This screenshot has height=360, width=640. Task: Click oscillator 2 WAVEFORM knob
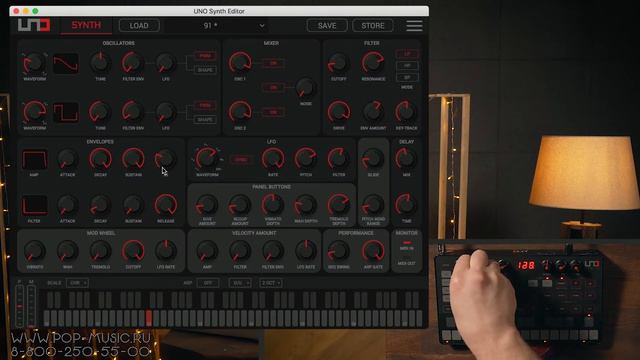click(x=34, y=112)
